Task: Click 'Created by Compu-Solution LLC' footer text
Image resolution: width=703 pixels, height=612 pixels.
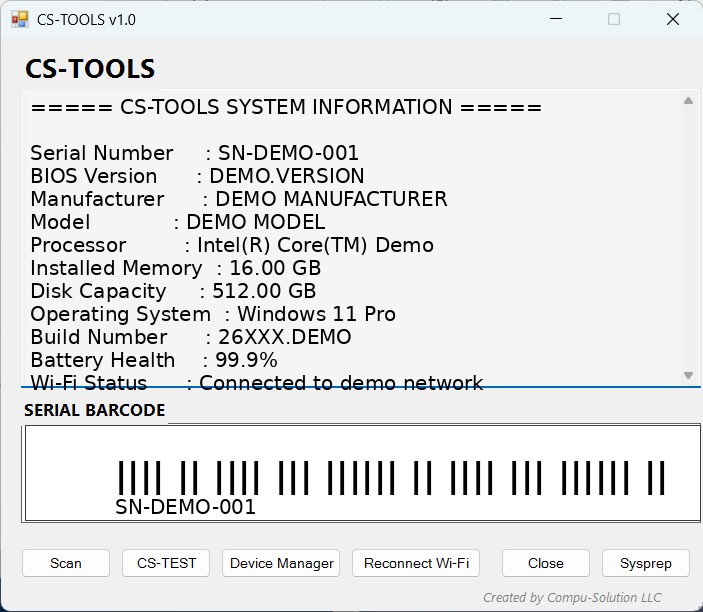Action: (x=572, y=598)
